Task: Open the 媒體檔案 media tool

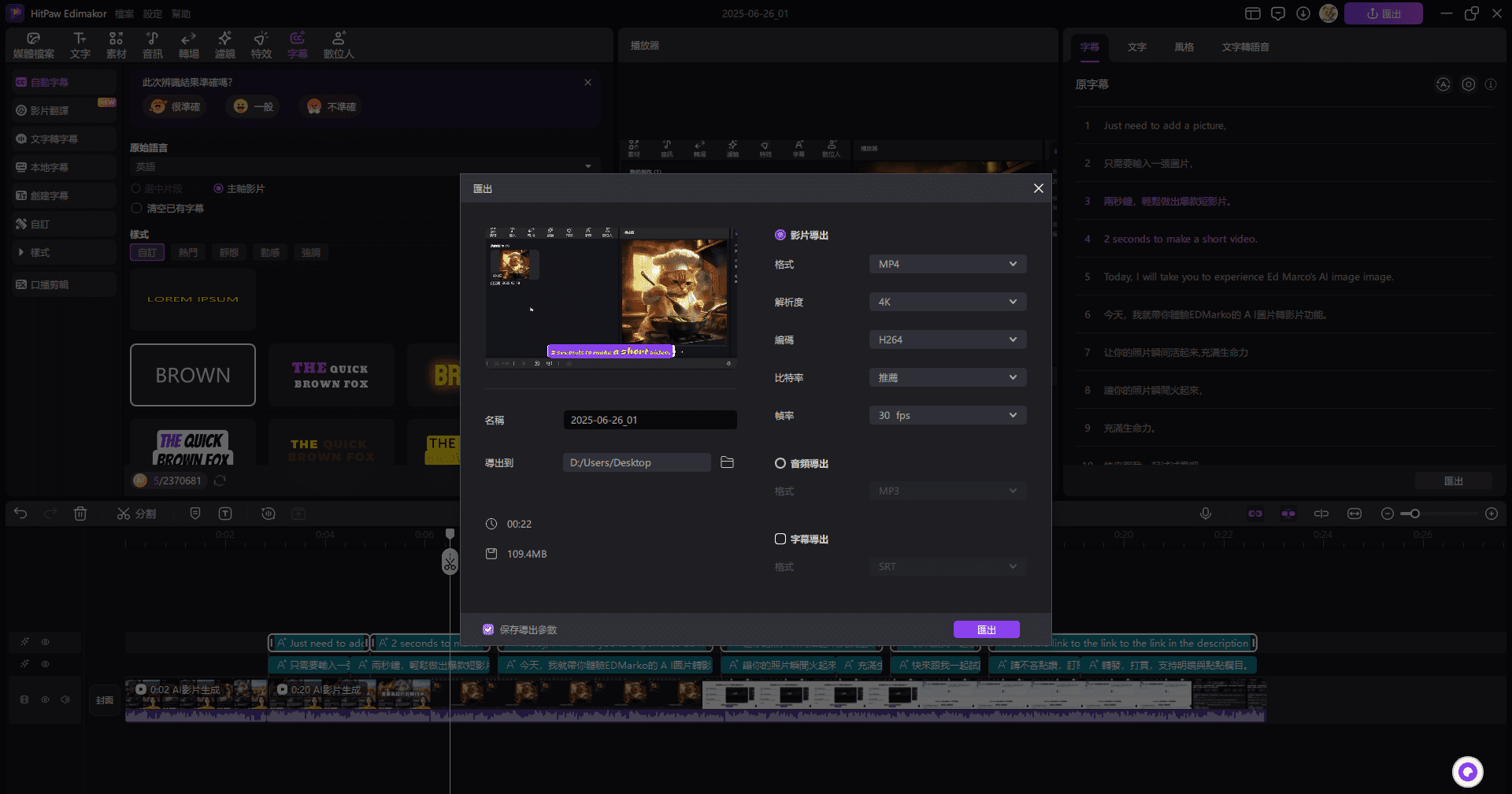Action: coord(34,46)
